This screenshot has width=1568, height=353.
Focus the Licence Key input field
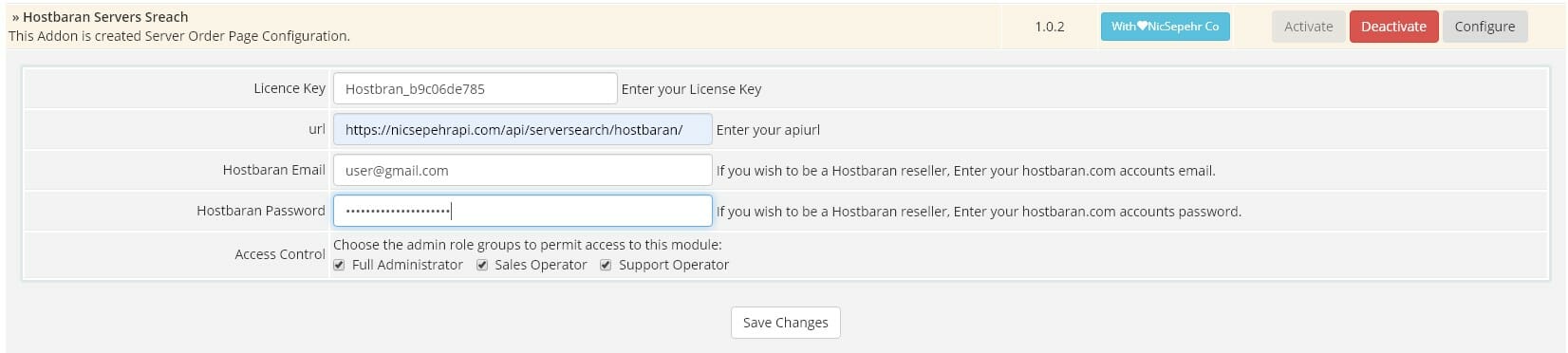pos(475,89)
